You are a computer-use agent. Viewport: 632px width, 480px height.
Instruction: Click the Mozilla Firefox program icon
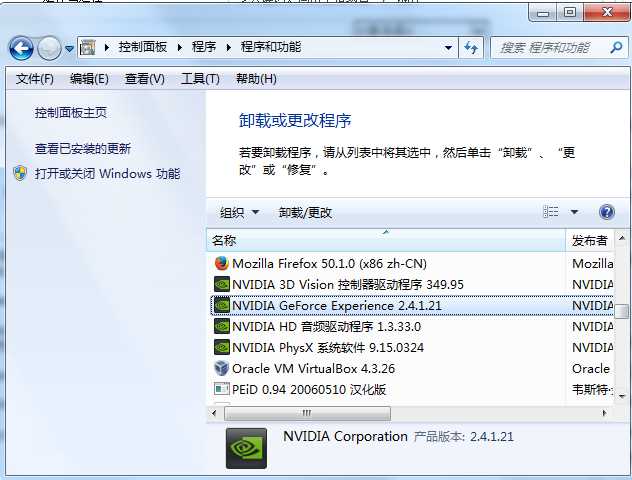pos(221,264)
